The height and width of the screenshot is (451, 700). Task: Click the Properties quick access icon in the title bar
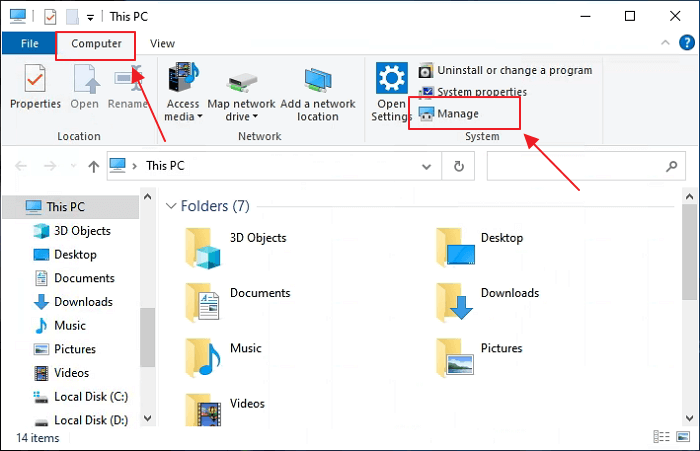coord(50,17)
